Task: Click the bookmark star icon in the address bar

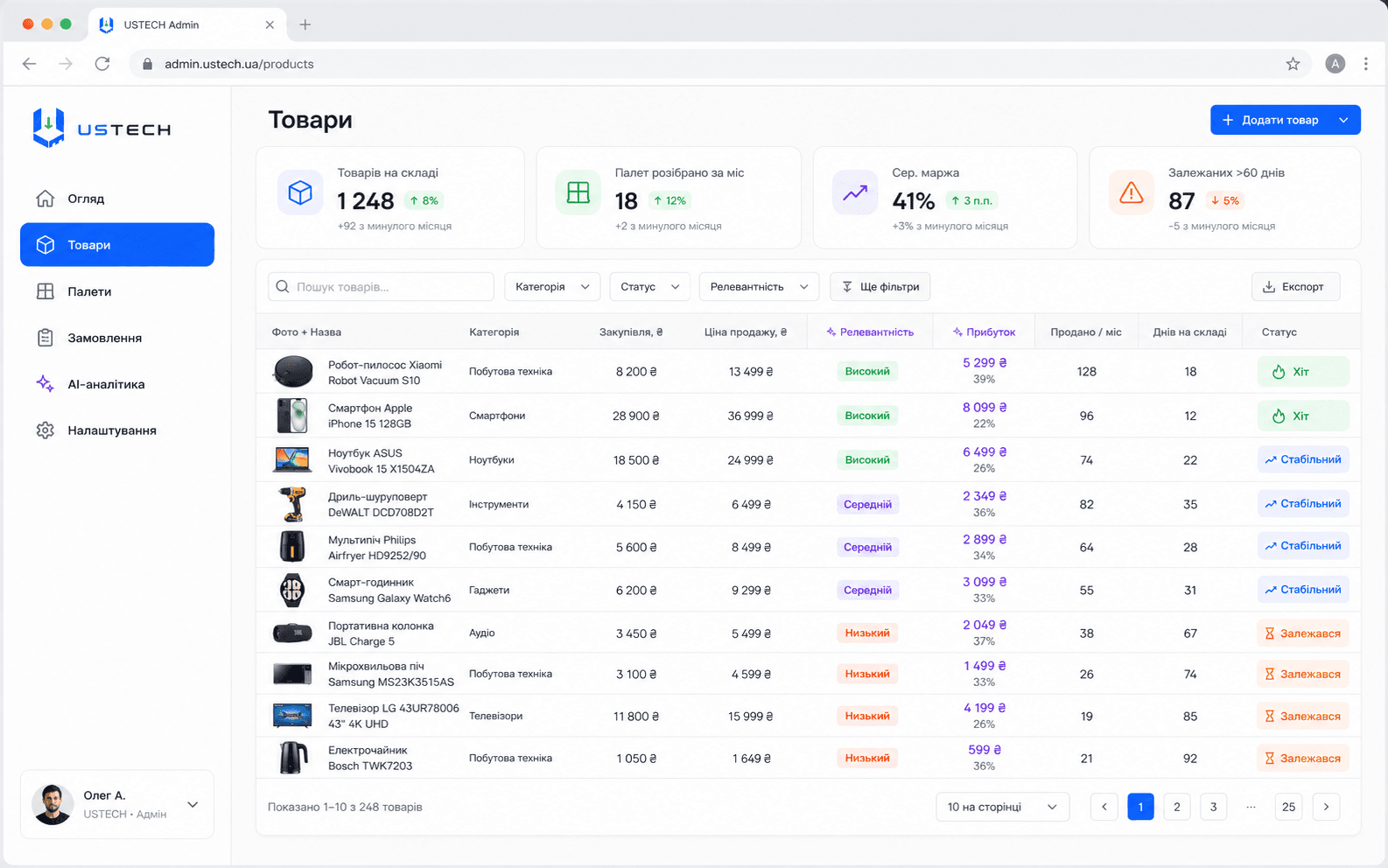Action: click(1293, 64)
